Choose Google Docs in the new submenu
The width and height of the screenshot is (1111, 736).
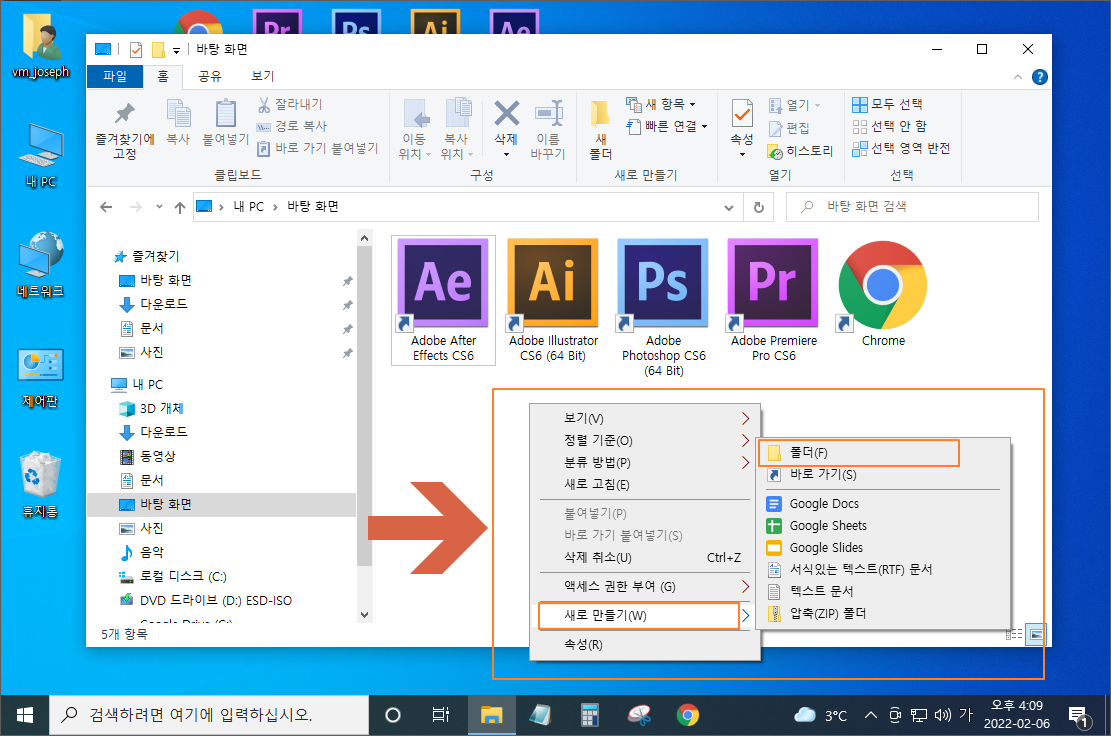click(x=883, y=504)
